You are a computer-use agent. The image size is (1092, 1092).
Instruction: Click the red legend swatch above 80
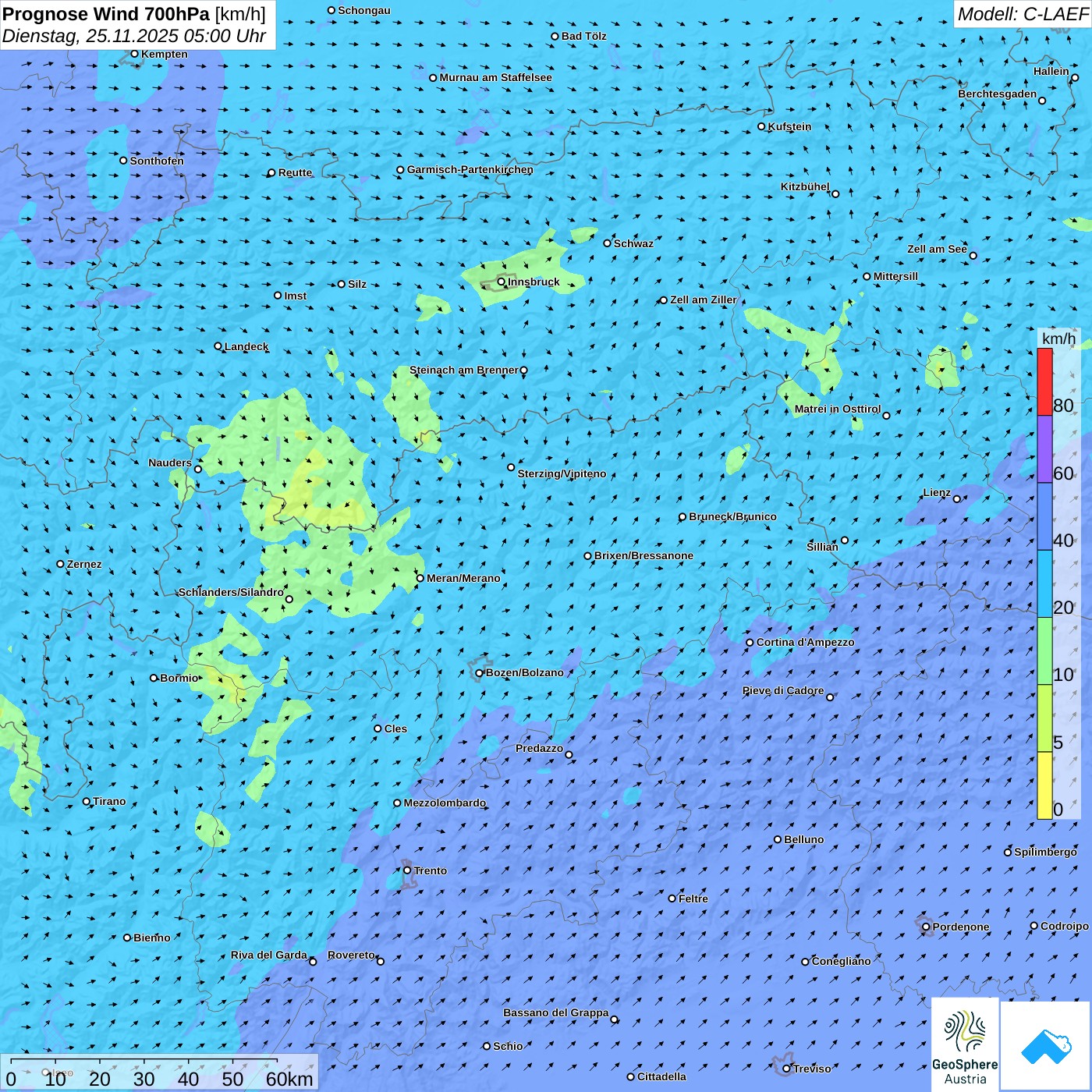coord(1044,381)
